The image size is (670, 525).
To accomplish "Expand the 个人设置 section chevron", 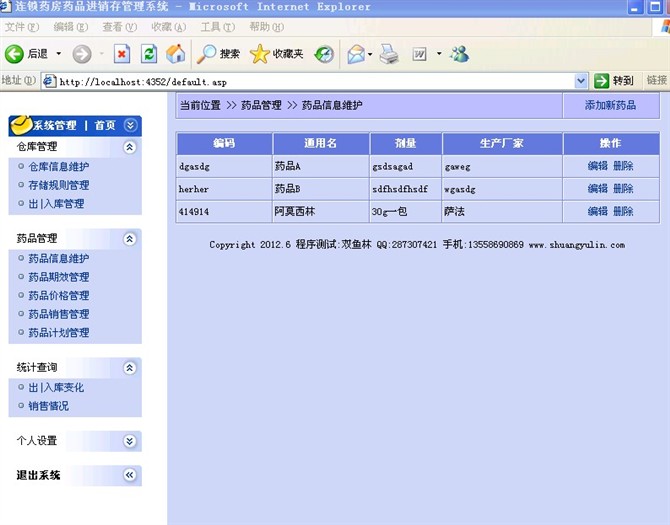I will click(129, 441).
